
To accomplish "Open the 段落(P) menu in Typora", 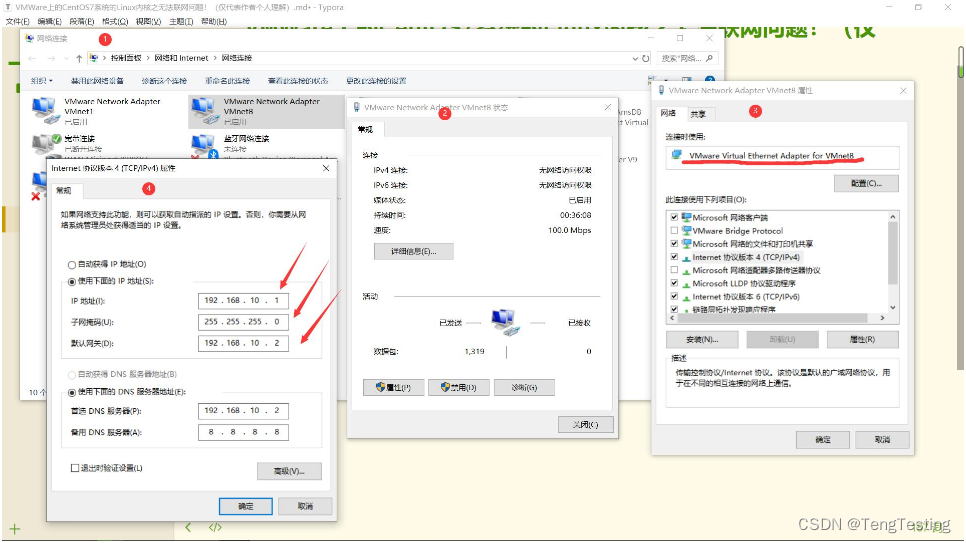I will click(x=81, y=22).
